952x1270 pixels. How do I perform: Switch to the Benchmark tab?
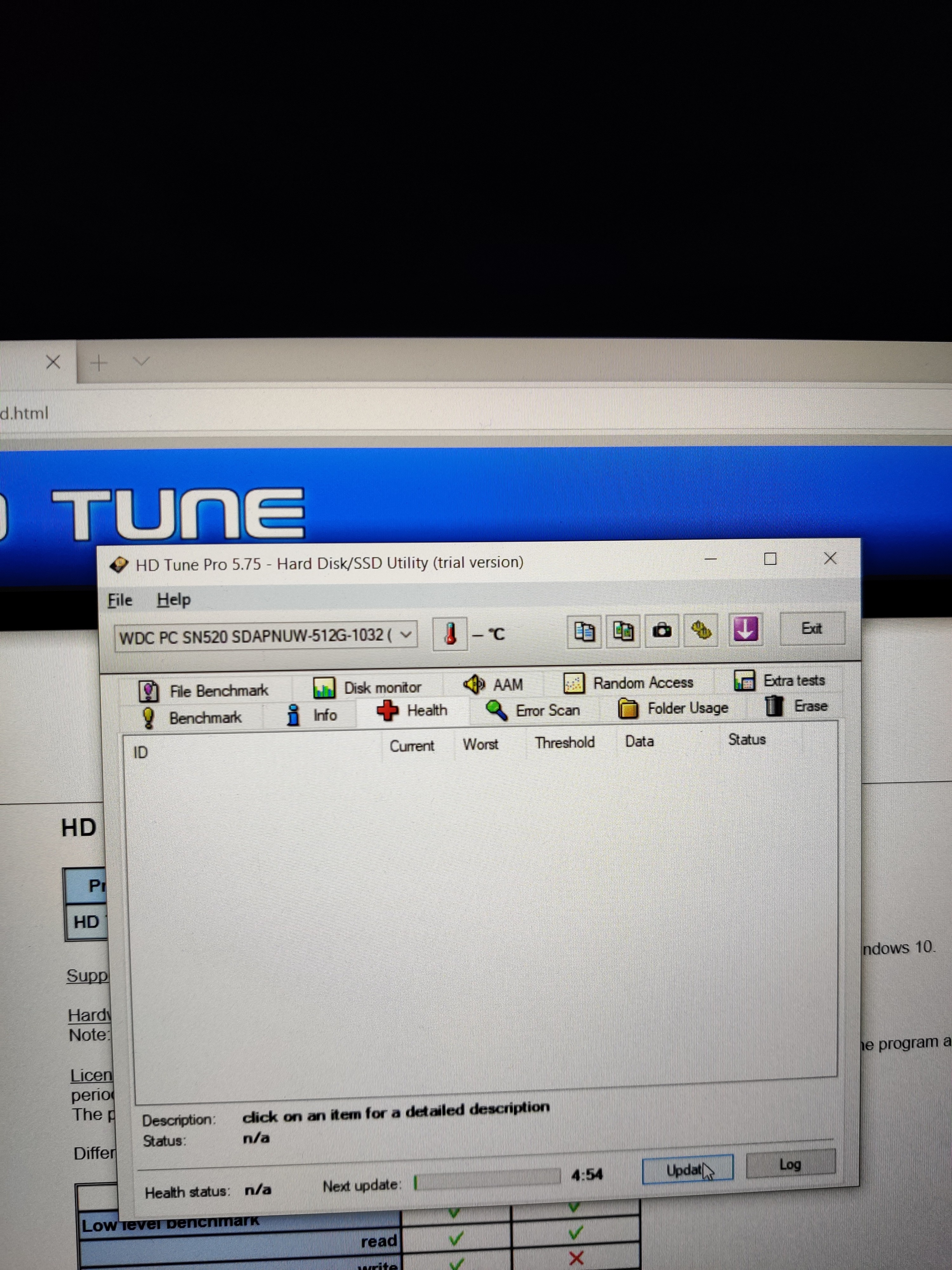click(x=192, y=718)
